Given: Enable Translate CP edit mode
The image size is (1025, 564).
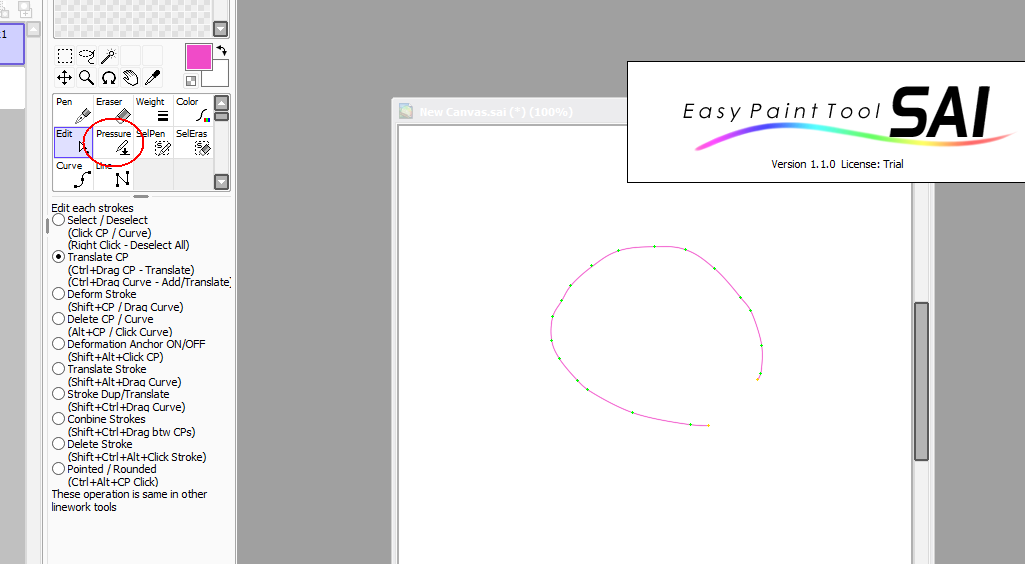Looking at the screenshot, I should (x=59, y=257).
